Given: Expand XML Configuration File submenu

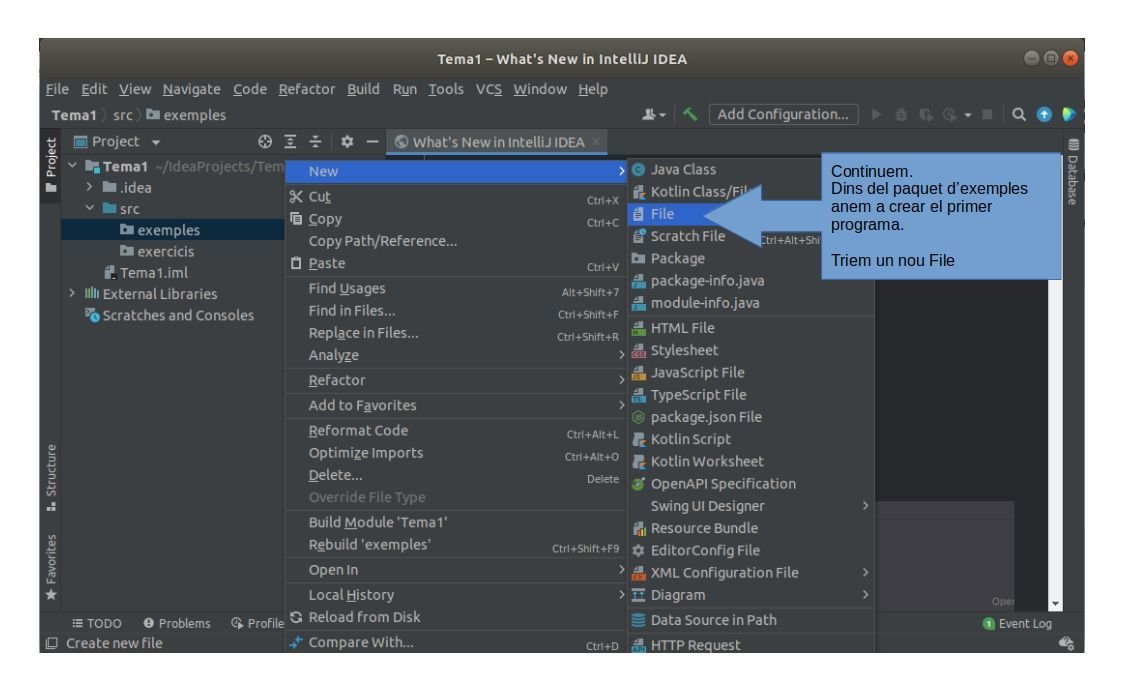Looking at the screenshot, I should (x=751, y=573).
